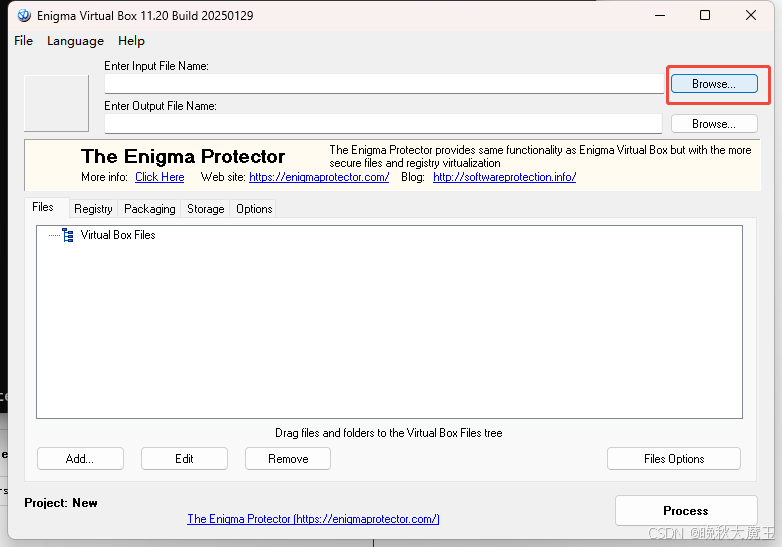This screenshot has height=547, width=782.
Task: Open the softwareprotection.info blog link
Action: pos(505,177)
